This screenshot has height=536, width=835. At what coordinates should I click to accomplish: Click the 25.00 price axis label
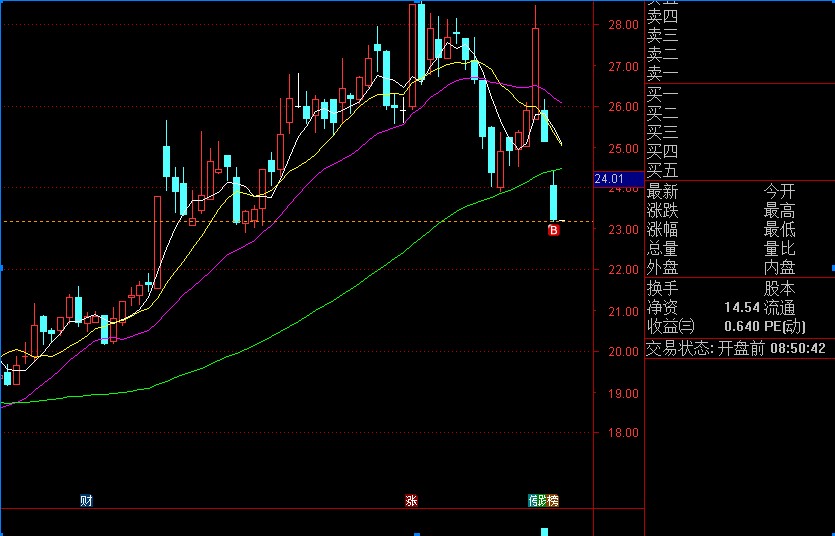(624, 149)
